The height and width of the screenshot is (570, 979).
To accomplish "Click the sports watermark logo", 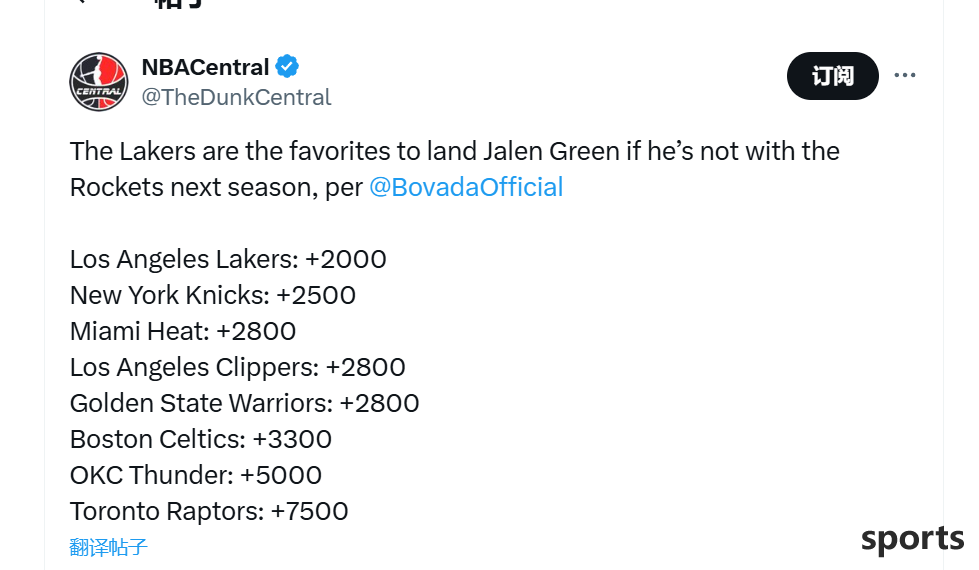I will click(x=912, y=538).
